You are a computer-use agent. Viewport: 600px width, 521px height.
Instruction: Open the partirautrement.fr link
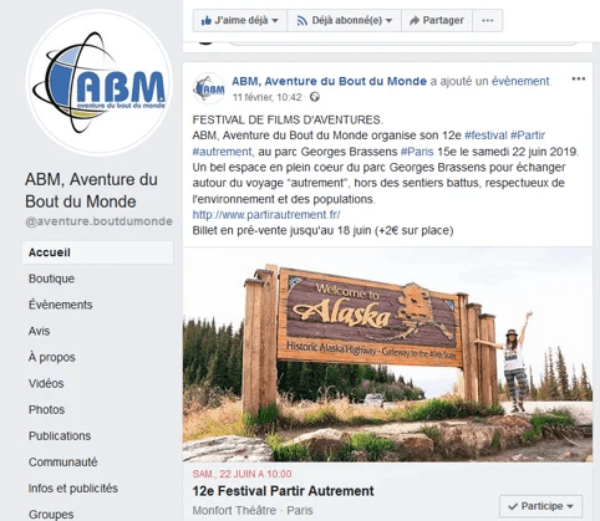click(x=266, y=215)
